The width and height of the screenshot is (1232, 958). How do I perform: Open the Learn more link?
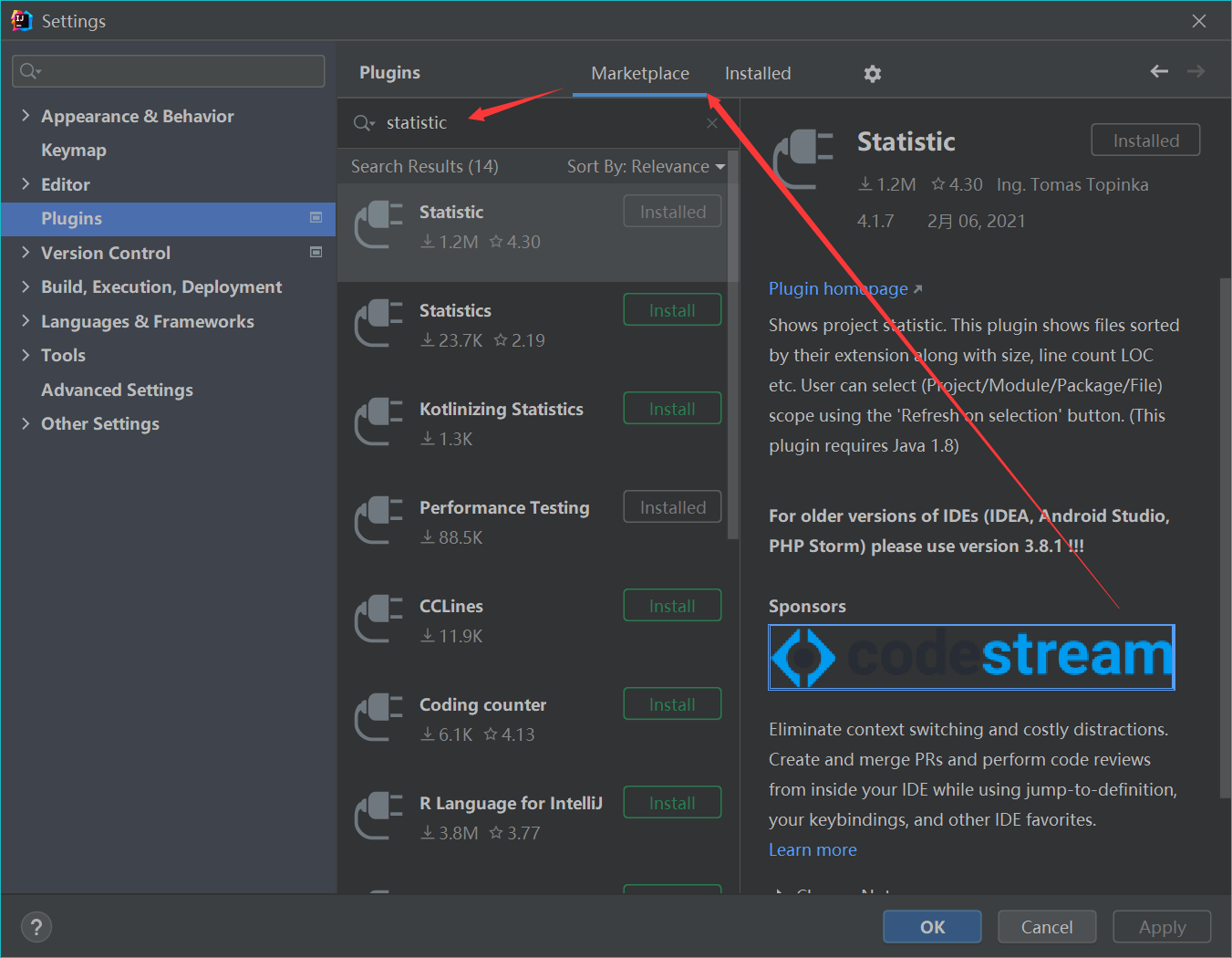813,850
